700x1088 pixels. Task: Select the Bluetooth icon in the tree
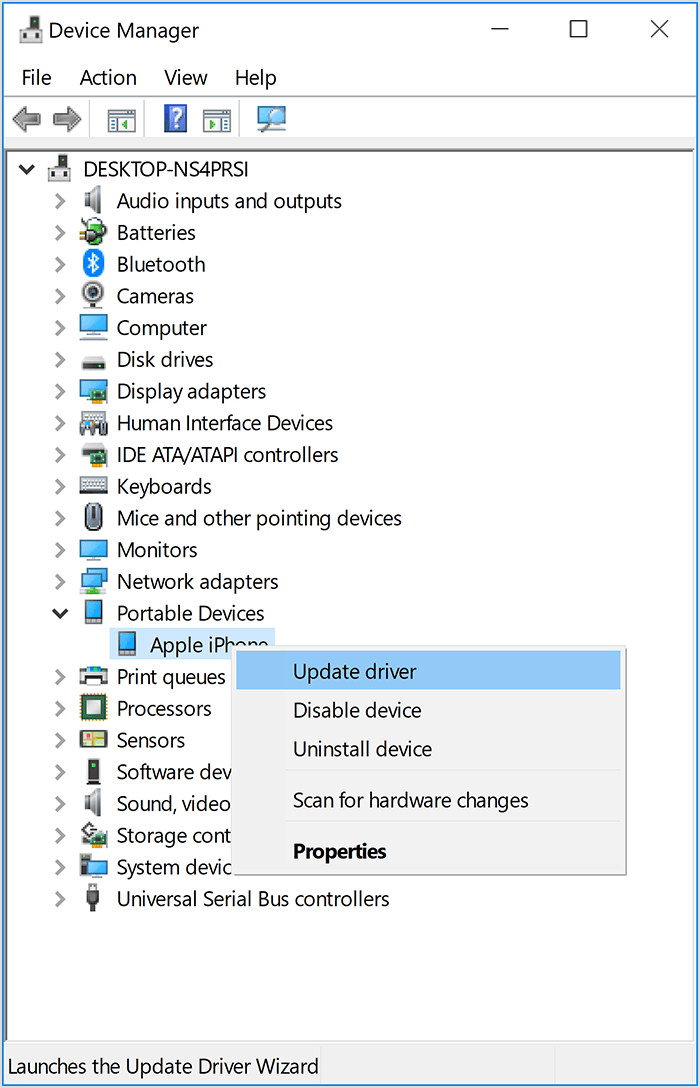[x=93, y=264]
